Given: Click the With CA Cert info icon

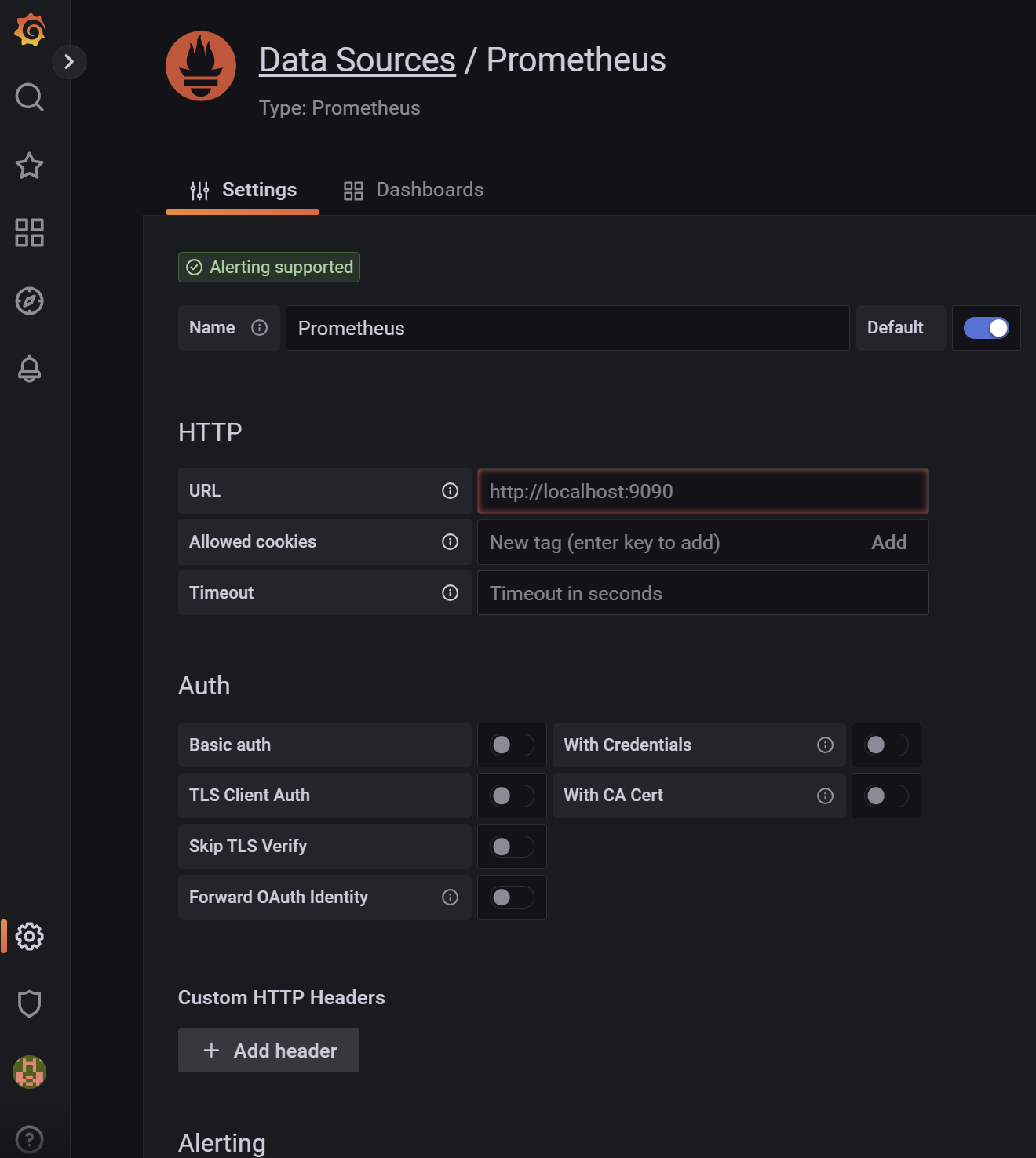Looking at the screenshot, I should [x=825, y=796].
